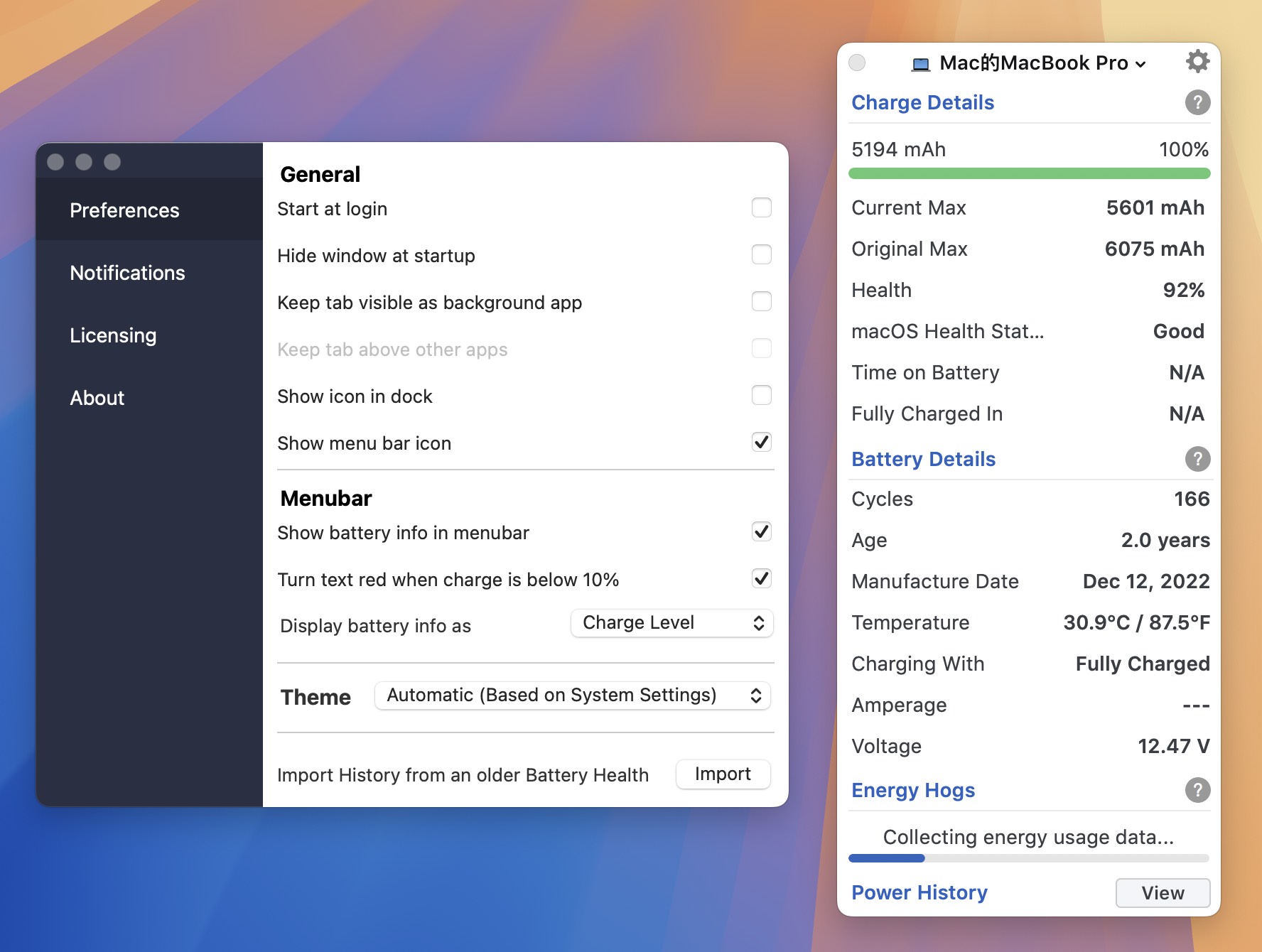Open the Charge Level display dropdown
The height and width of the screenshot is (952, 1262).
[x=672, y=623]
